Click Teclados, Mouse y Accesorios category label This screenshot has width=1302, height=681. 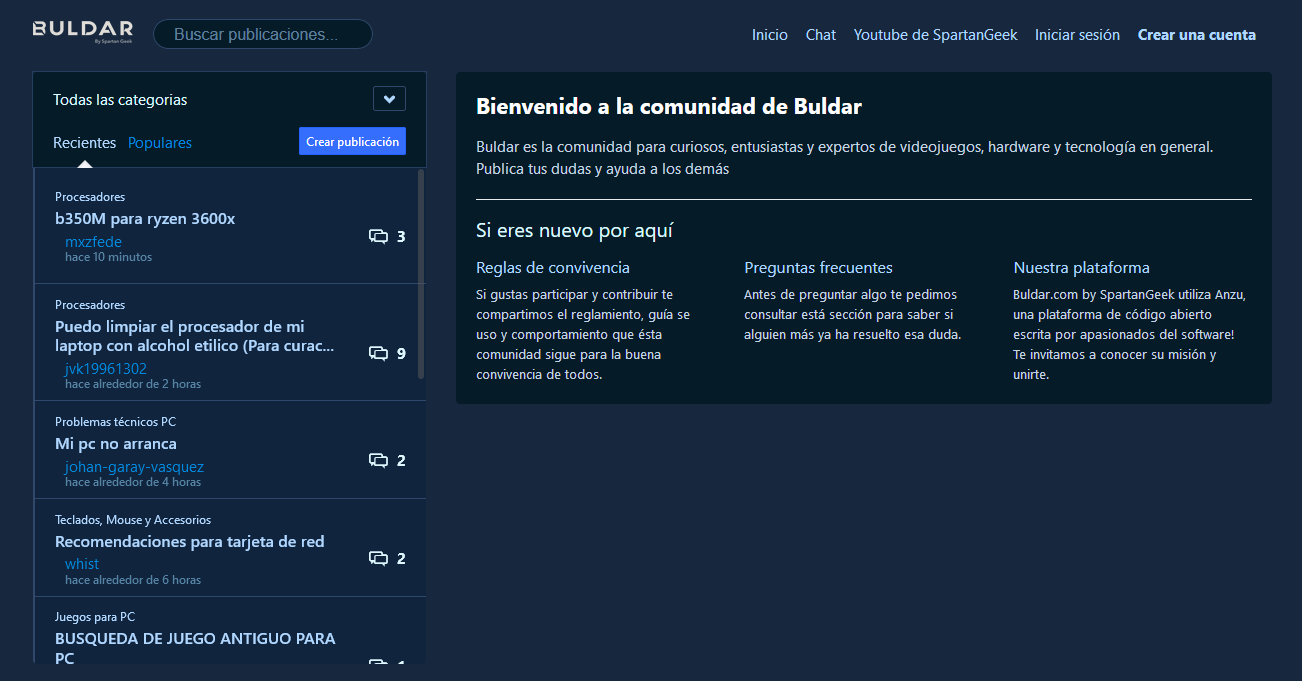133,520
